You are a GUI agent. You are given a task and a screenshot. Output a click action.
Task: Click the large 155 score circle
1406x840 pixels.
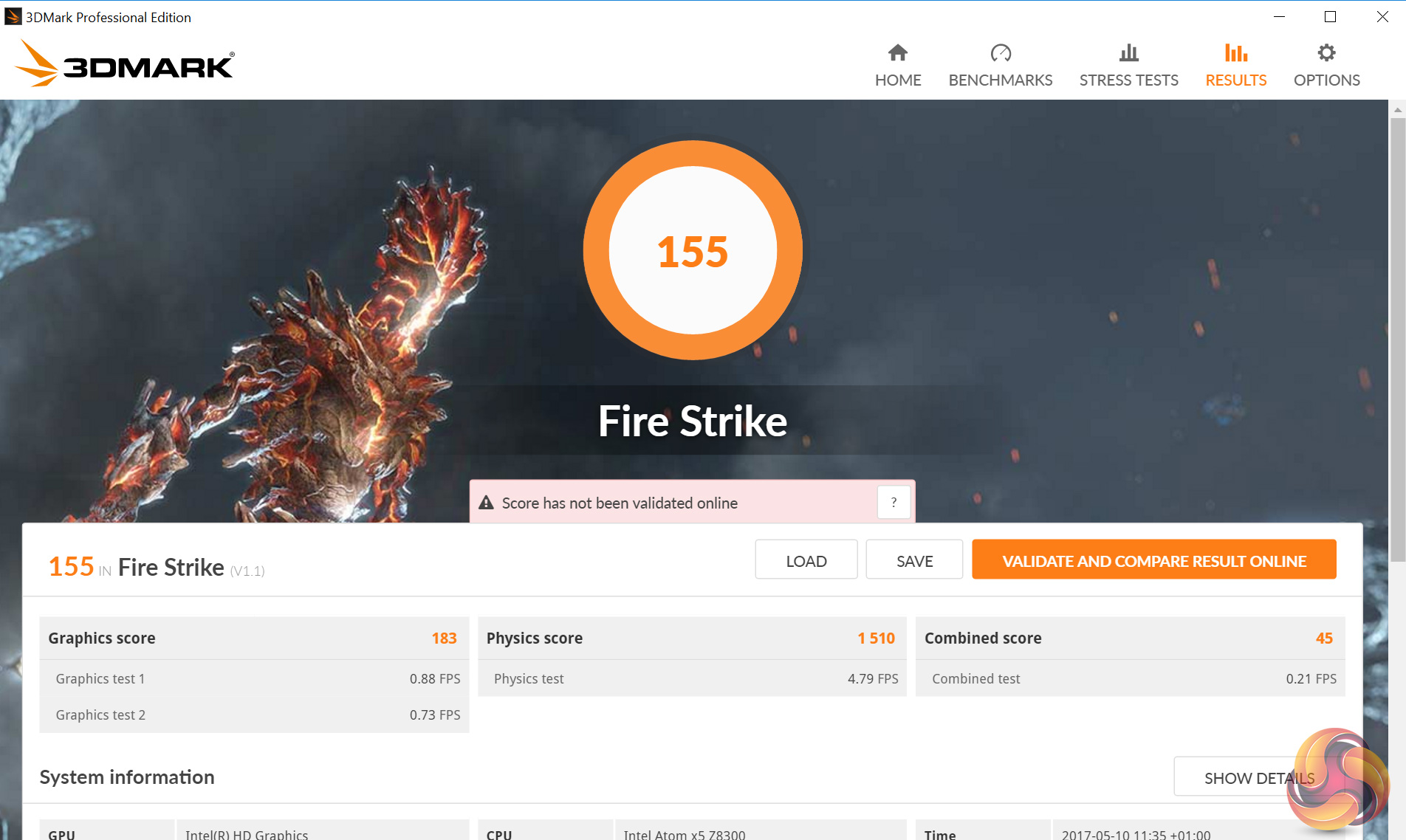tap(693, 250)
